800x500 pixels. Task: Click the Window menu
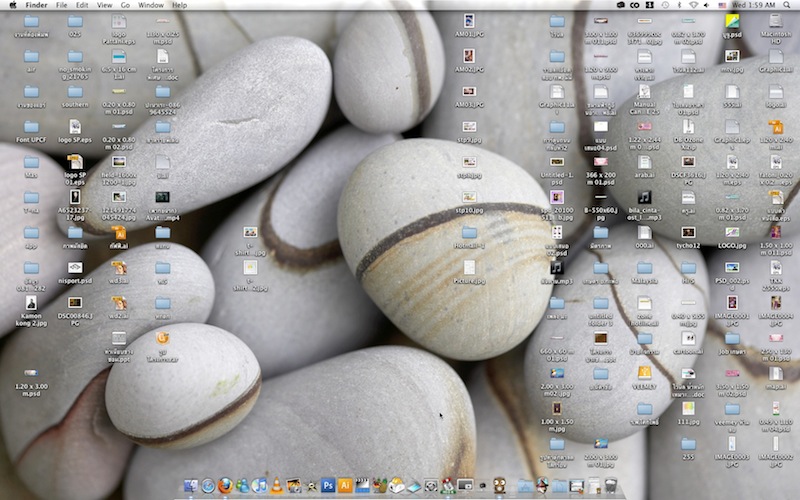click(x=151, y=5)
